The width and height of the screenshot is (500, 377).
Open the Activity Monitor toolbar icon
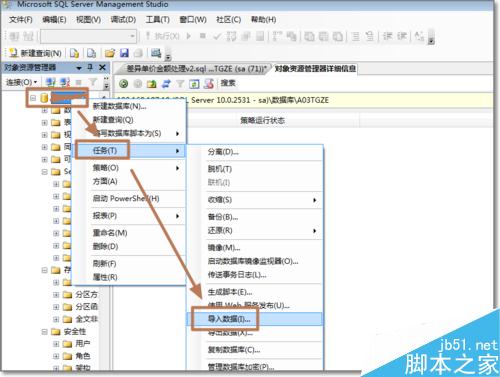pyautogui.click(x=156, y=53)
